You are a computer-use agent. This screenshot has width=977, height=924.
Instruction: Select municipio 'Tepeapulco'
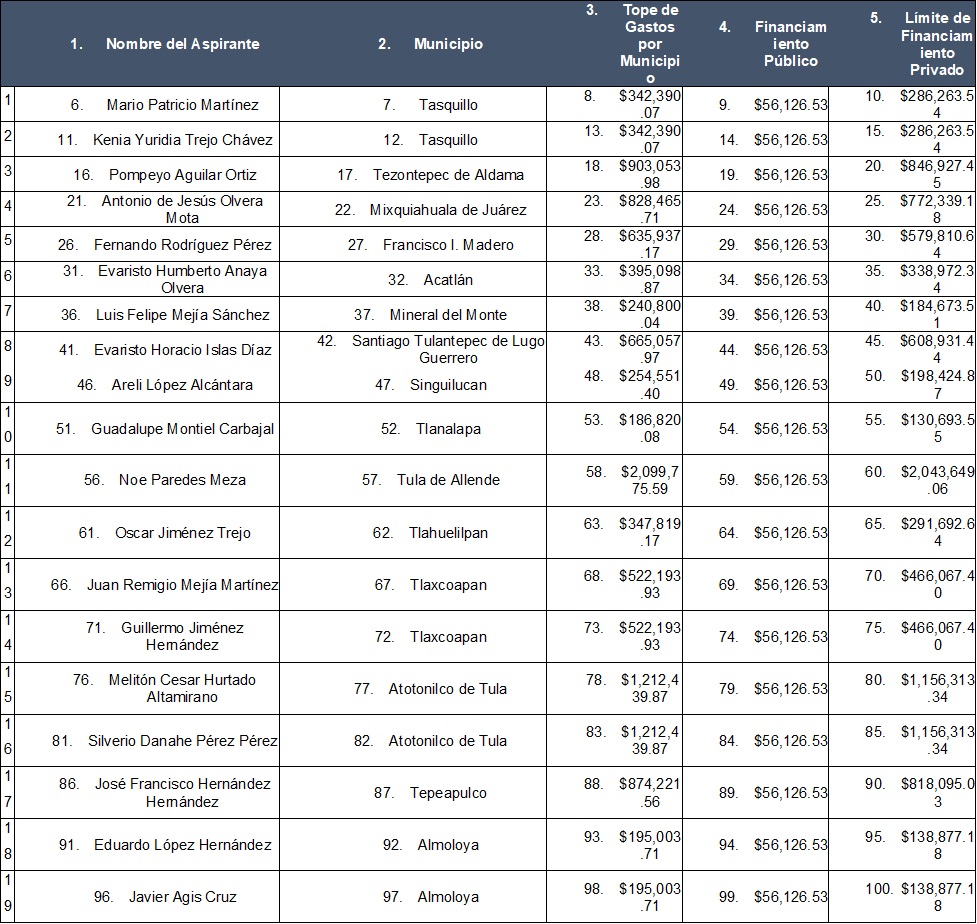tap(448, 793)
